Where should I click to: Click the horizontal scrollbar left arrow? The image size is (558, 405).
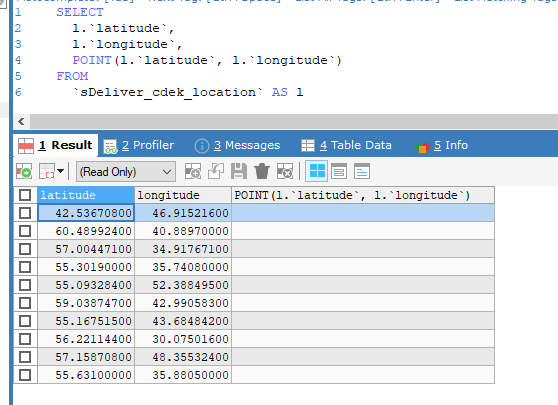(x=21, y=121)
